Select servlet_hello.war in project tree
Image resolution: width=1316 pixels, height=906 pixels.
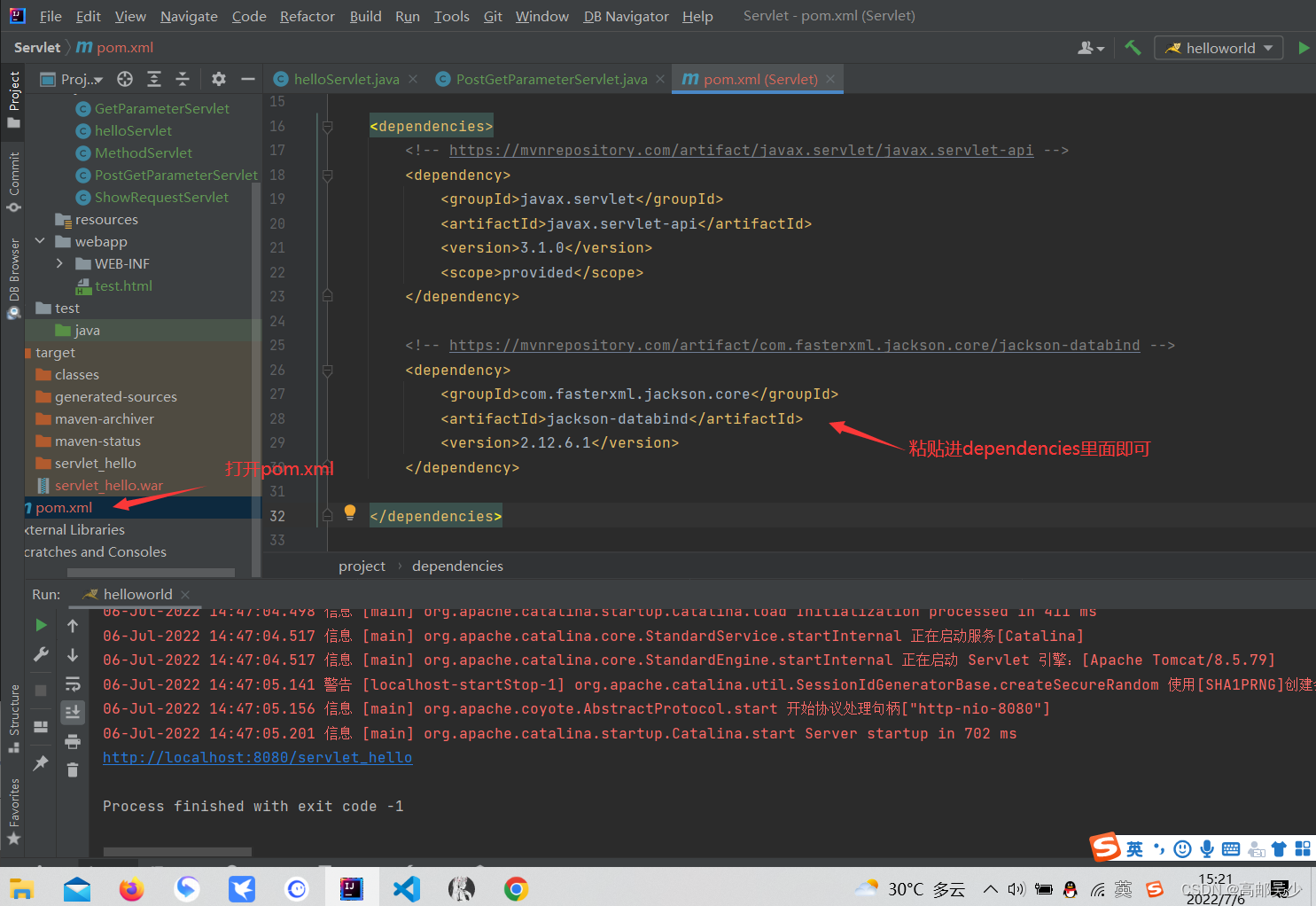click(108, 485)
